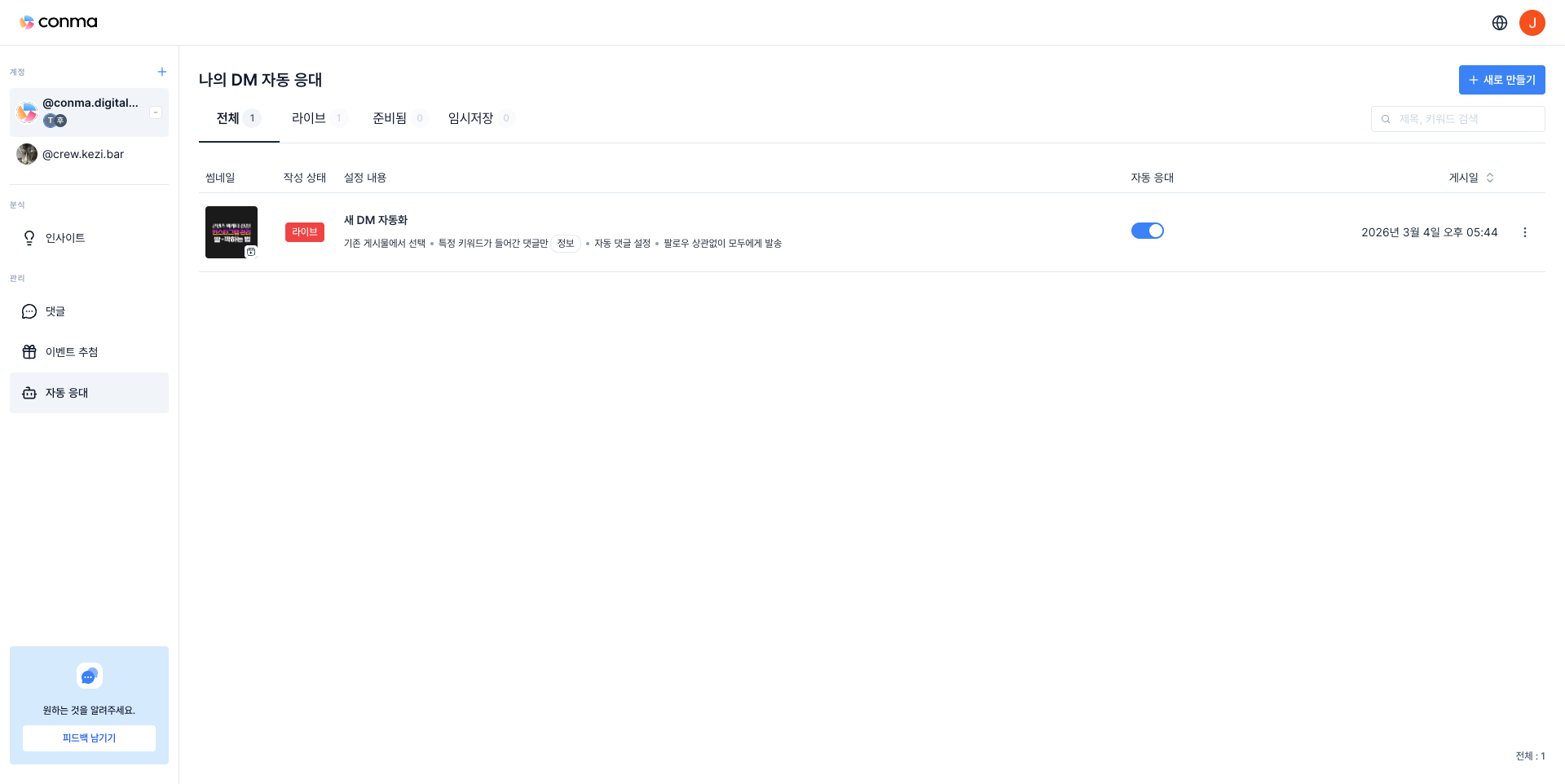Click the 피드백 남기기 button
Image resolution: width=1565 pixels, height=784 pixels.
tap(89, 738)
